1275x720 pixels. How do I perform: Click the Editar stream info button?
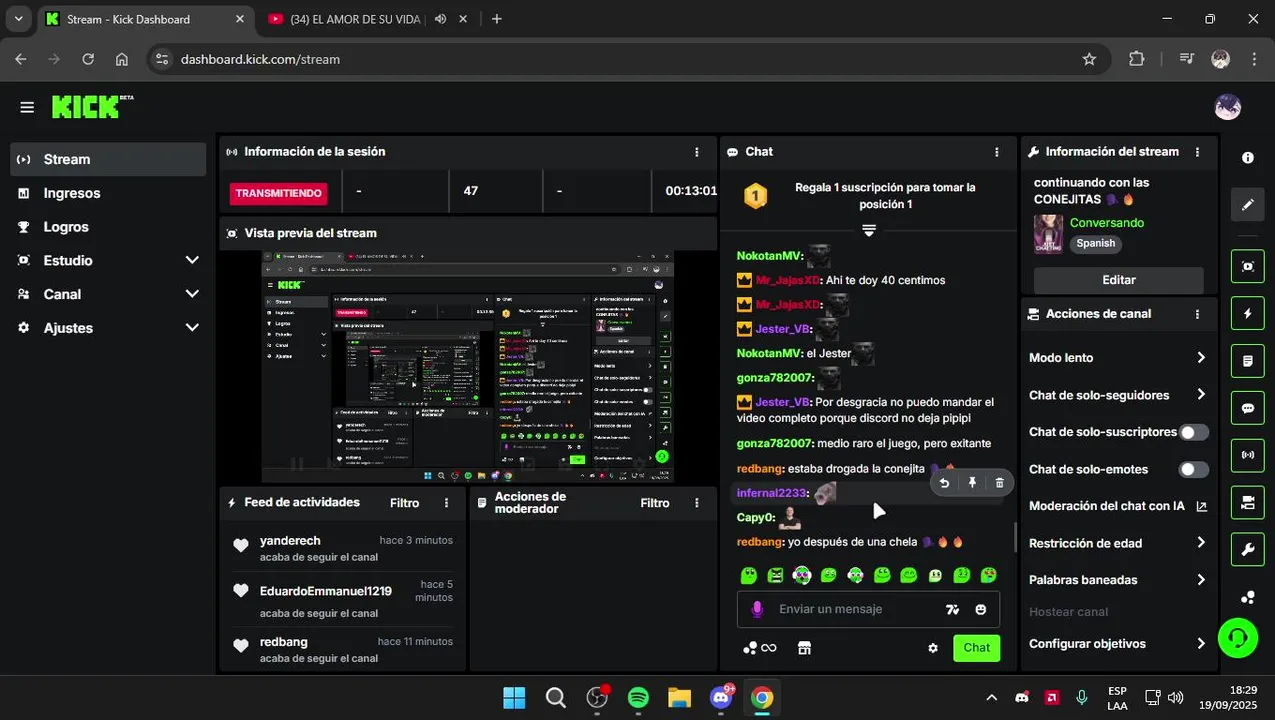pos(1118,280)
